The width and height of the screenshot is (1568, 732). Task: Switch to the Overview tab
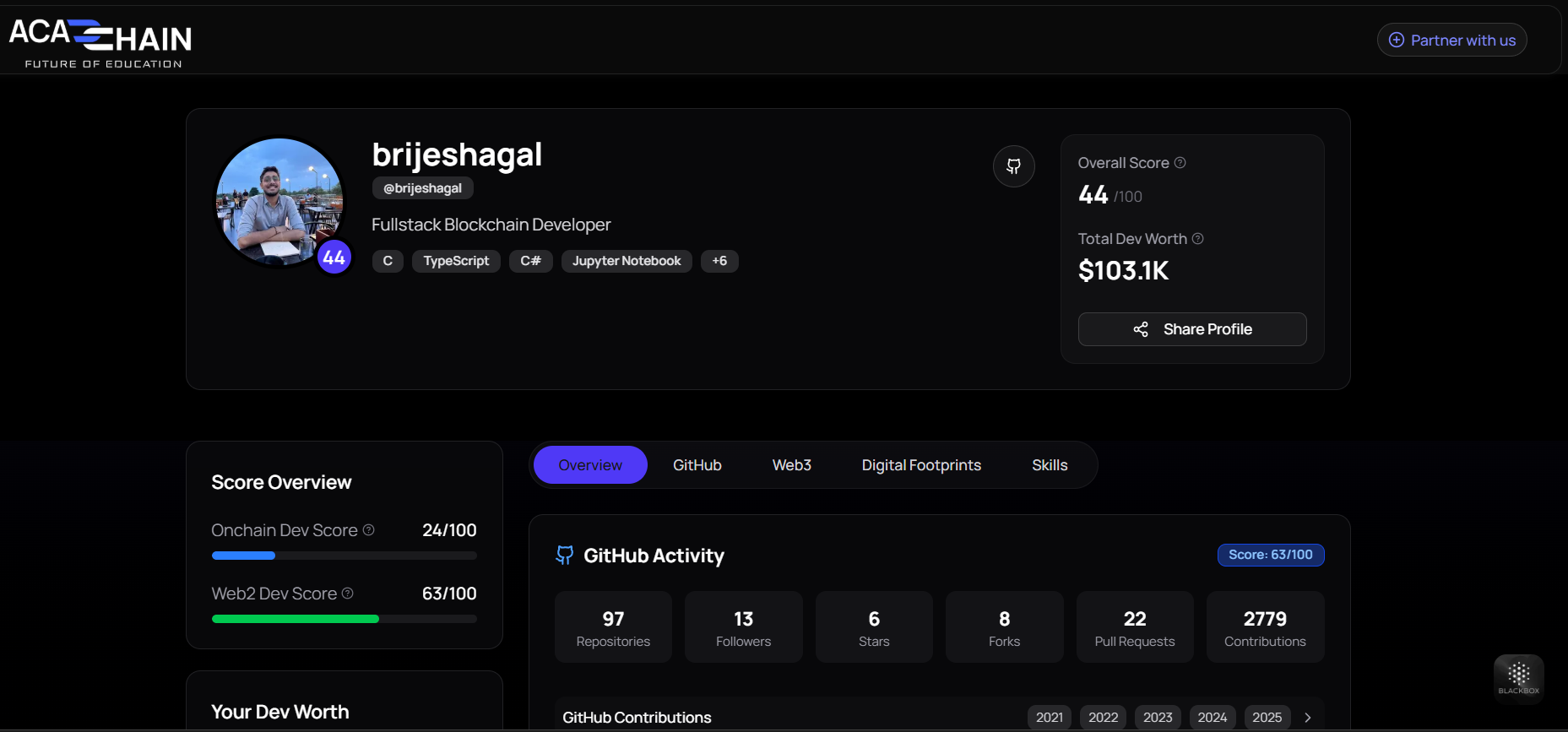coord(590,465)
